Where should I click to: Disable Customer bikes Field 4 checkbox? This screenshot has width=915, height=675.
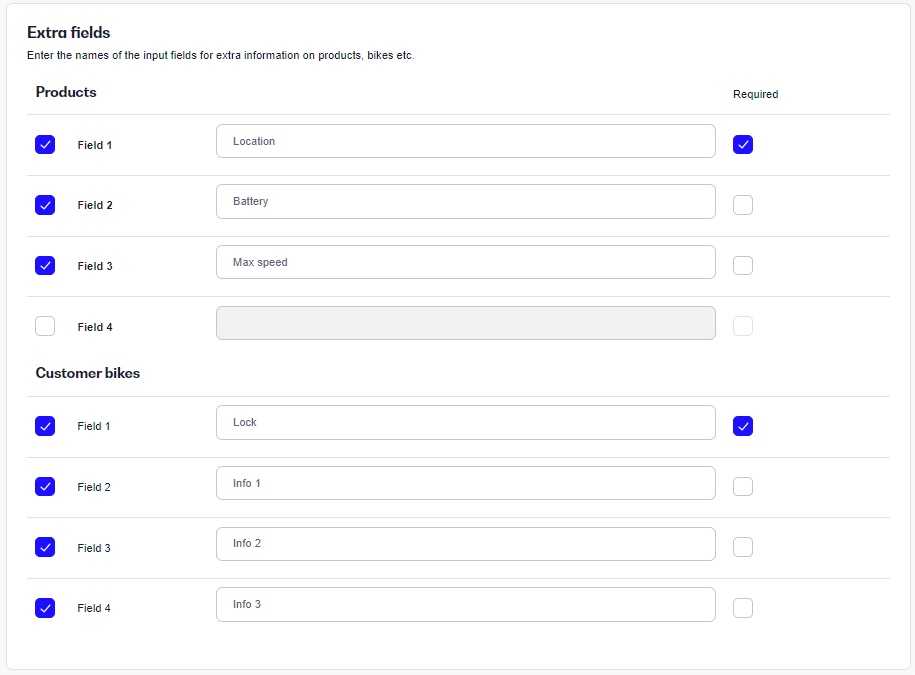pyautogui.click(x=45, y=608)
